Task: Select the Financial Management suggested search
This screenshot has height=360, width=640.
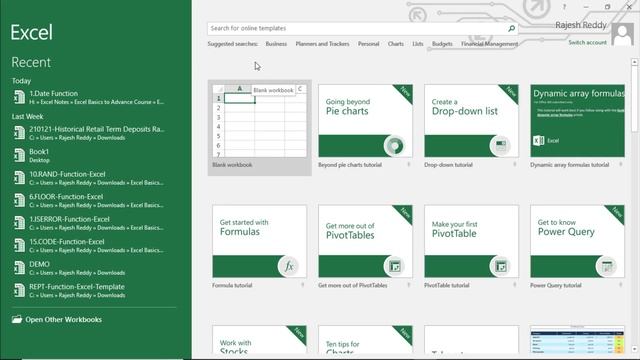Action: (x=489, y=44)
